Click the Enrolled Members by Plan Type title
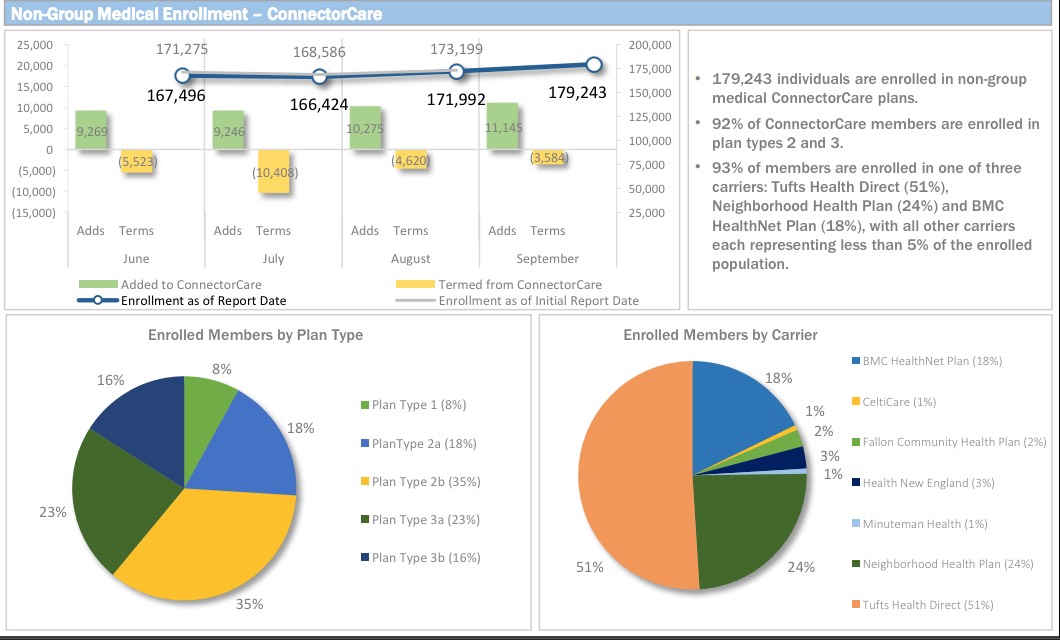The width and height of the screenshot is (1060, 642). (255, 335)
